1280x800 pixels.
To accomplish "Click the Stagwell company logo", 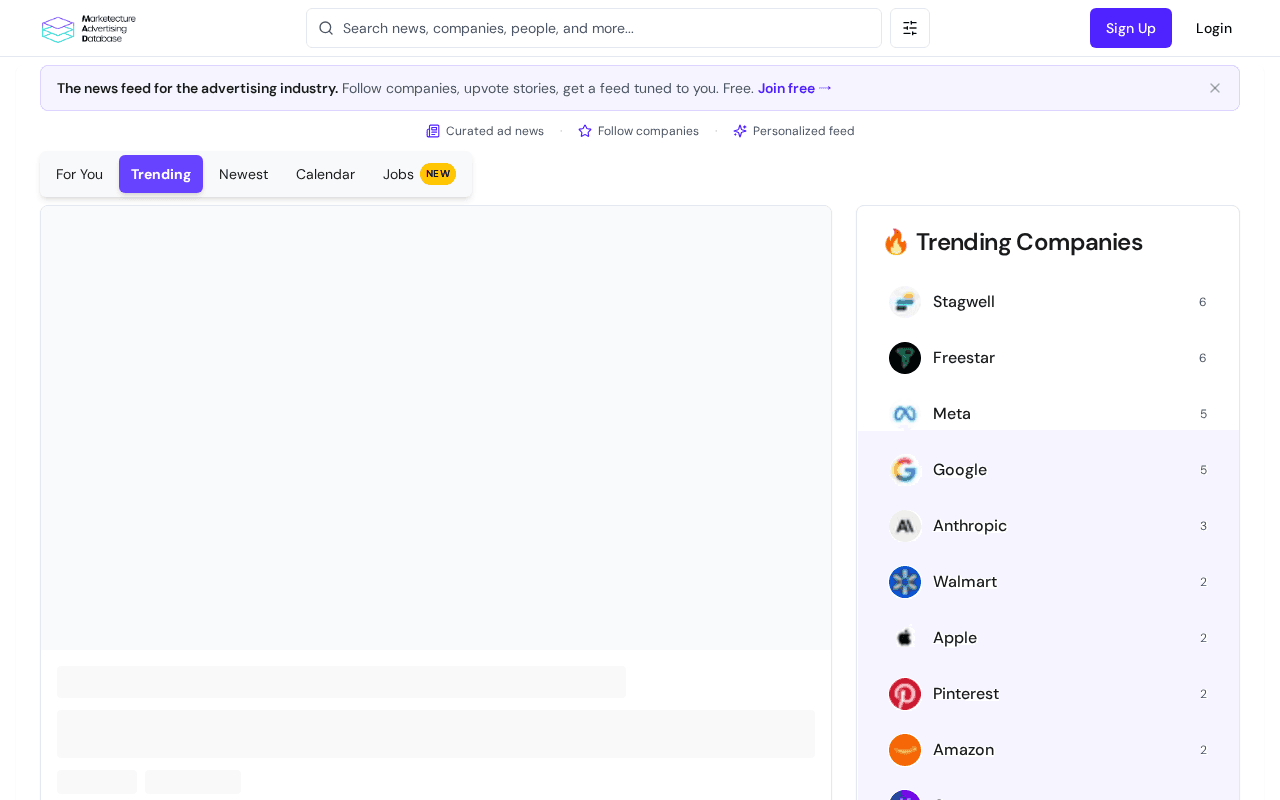I will (905, 302).
